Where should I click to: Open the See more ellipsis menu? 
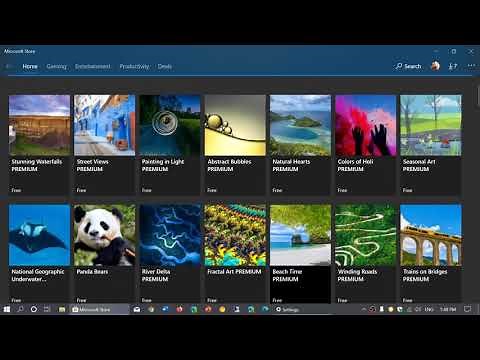471,66
